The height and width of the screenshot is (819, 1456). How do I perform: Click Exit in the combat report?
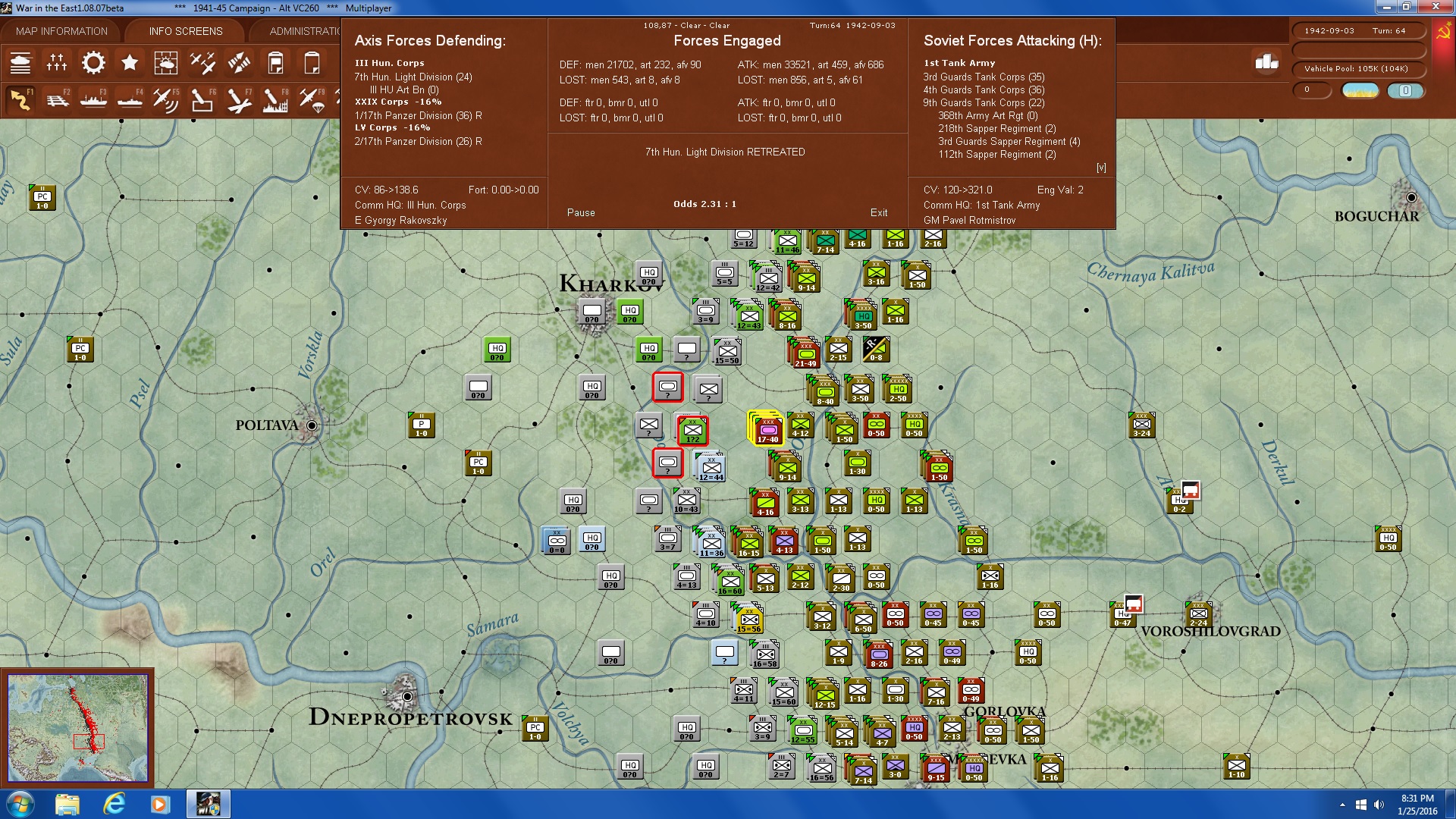pyautogui.click(x=879, y=213)
